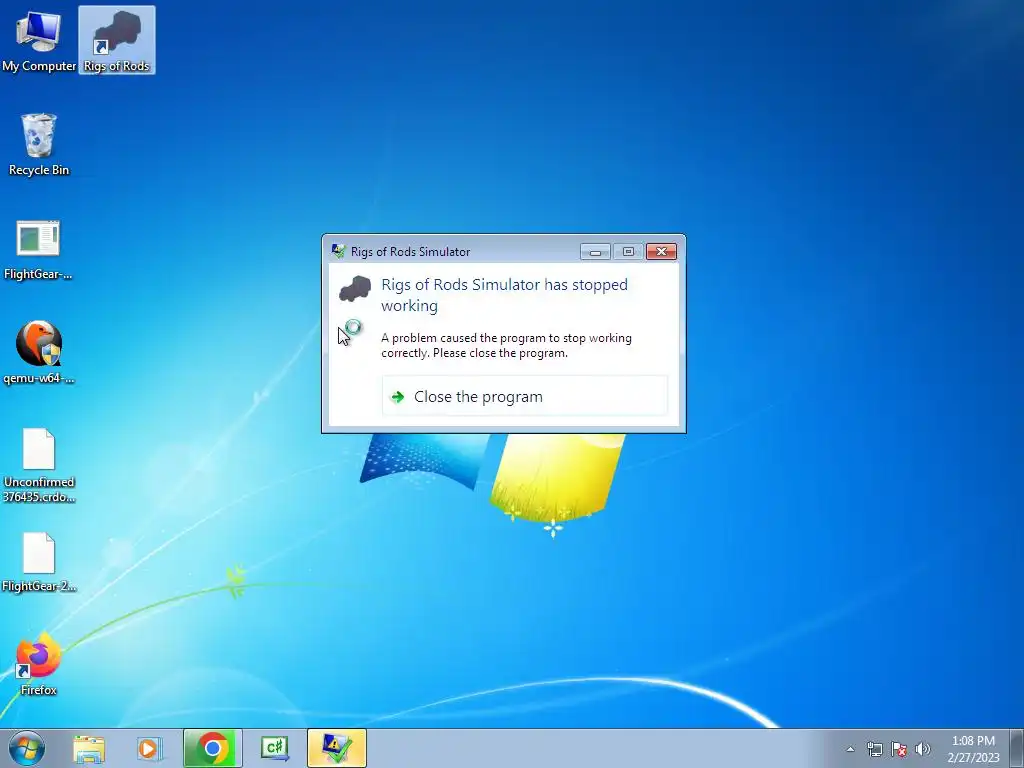Open Windows Media Player from the taskbar
1024x768 pixels.
(148, 748)
